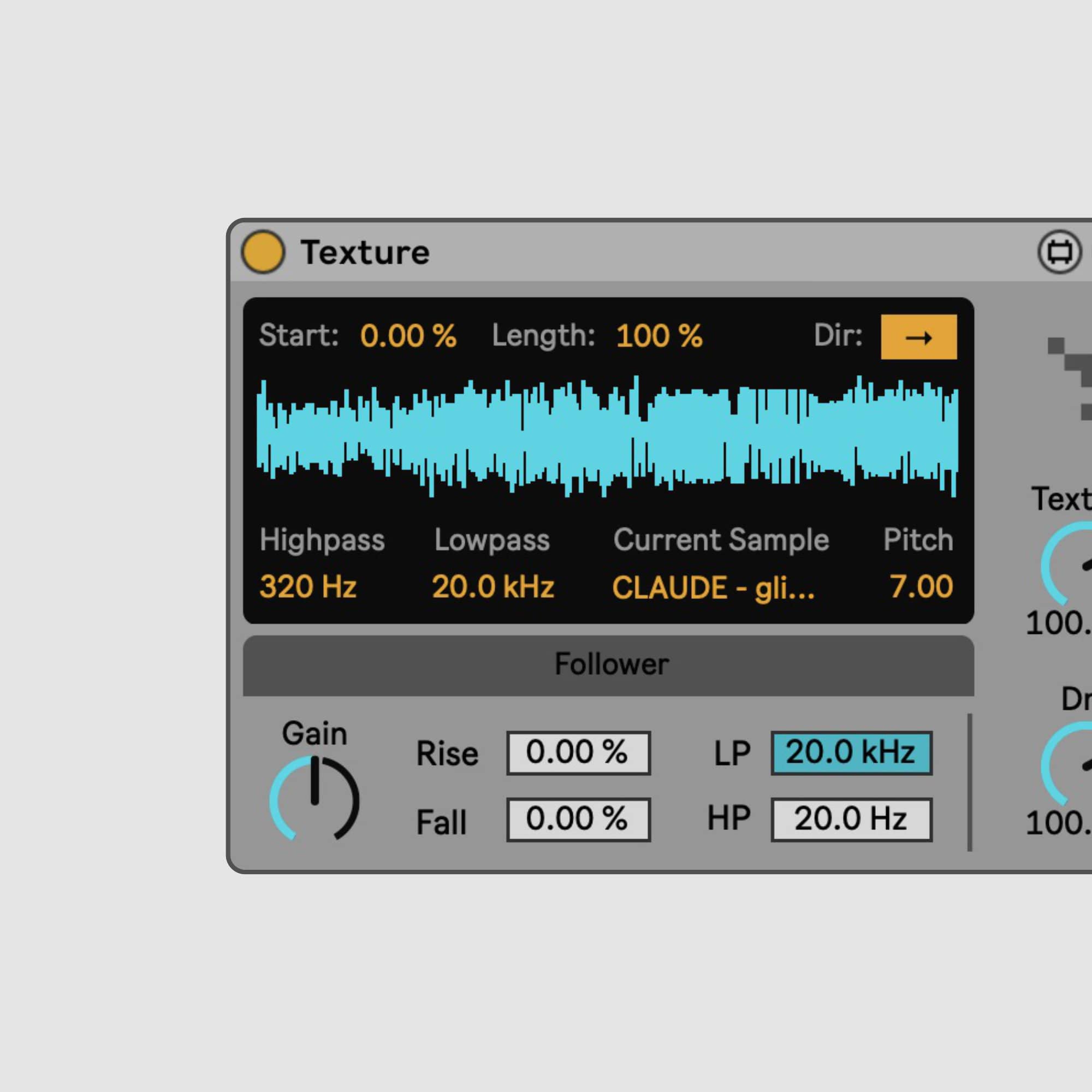
Task: Select the Rise 0.00 % field
Action: (578, 752)
